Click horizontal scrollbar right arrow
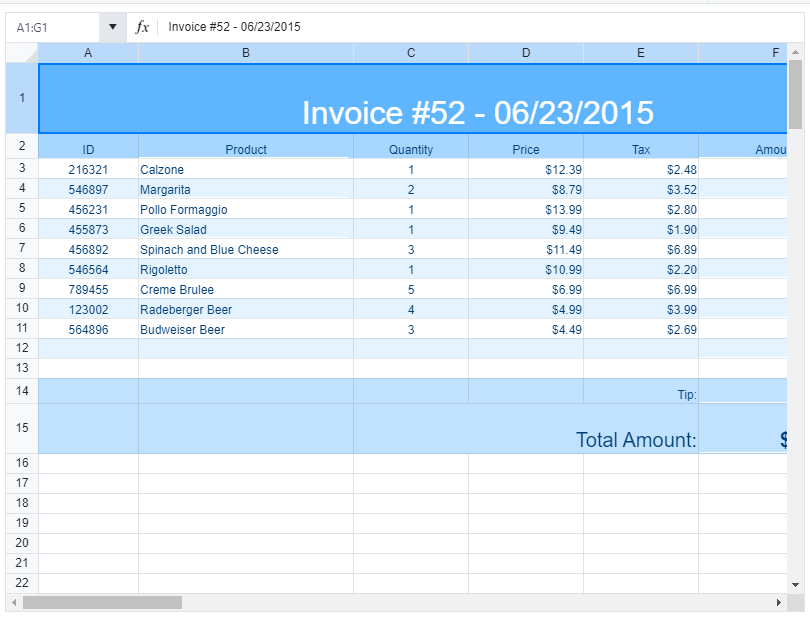Image resolution: width=810 pixels, height=624 pixels. 779,603
